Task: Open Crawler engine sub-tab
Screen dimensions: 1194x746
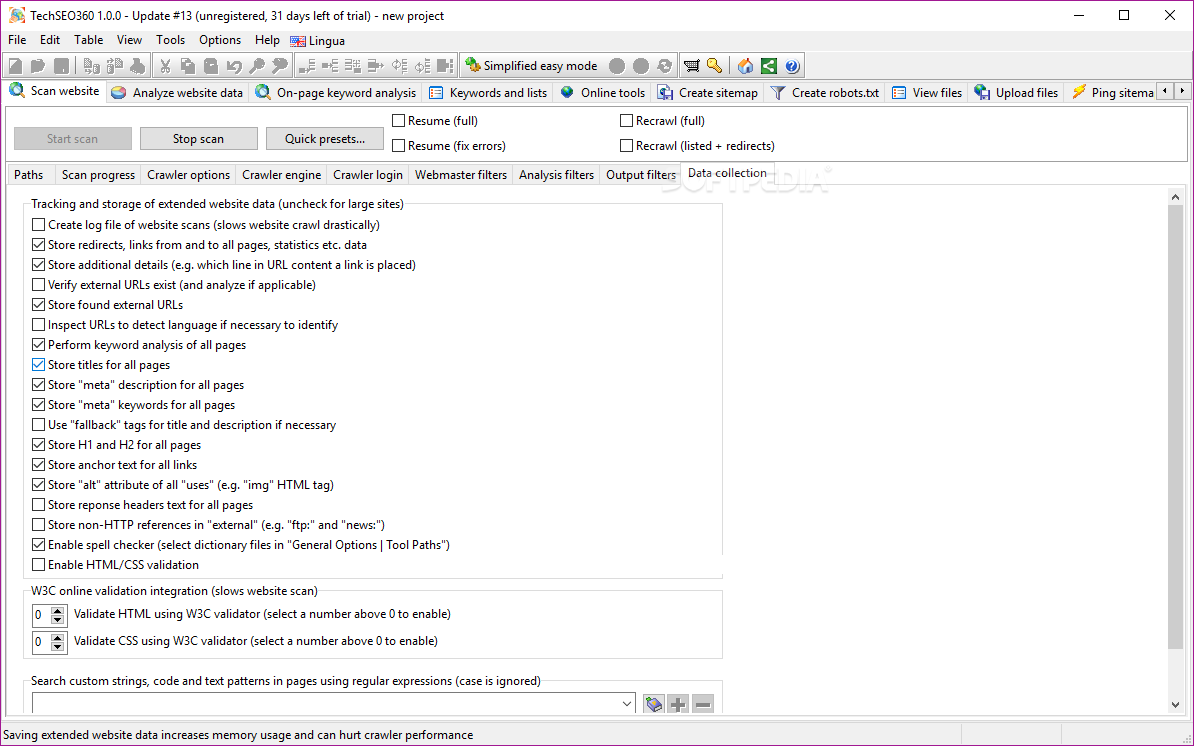Action: pos(282,175)
